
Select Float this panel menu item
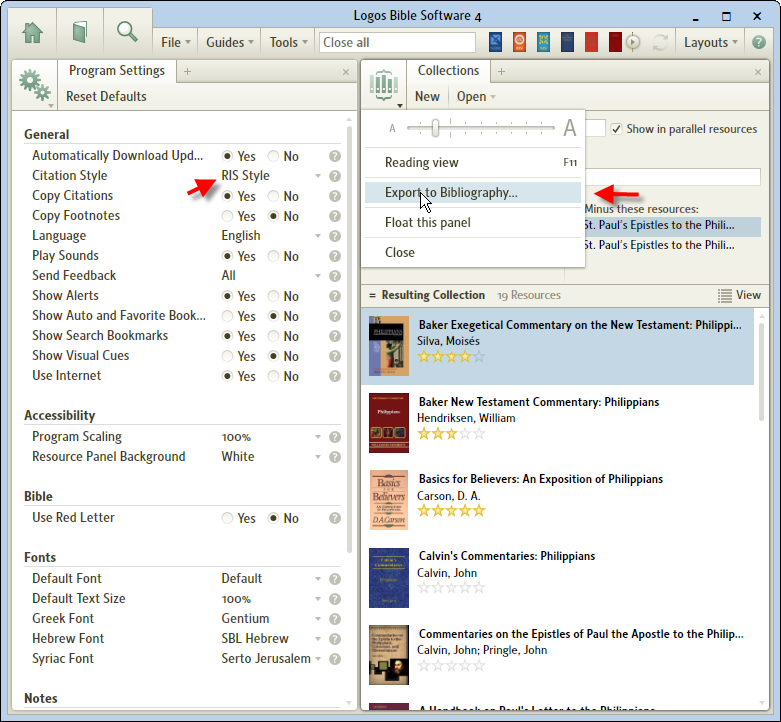coord(473,223)
